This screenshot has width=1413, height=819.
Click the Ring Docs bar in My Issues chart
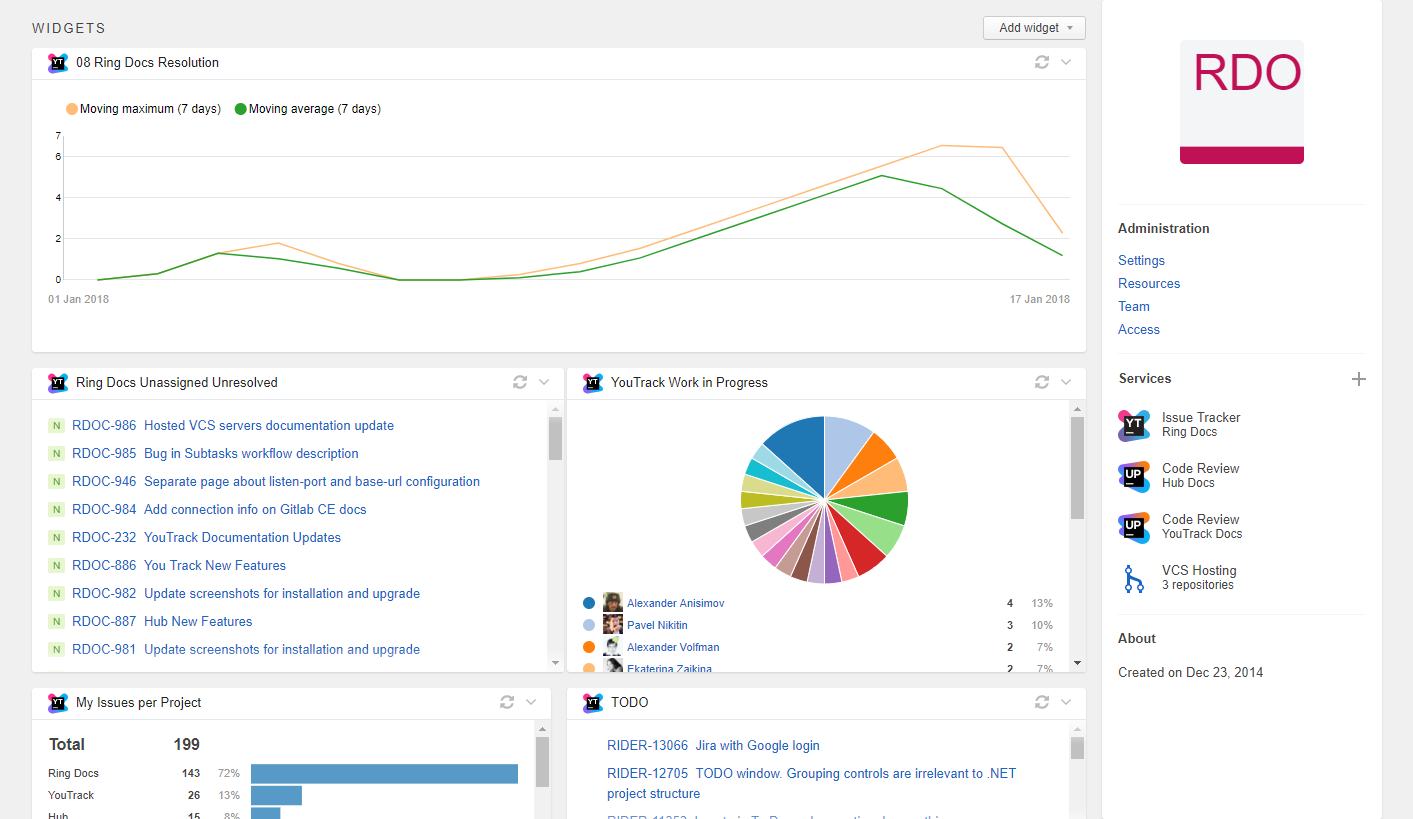tap(384, 774)
